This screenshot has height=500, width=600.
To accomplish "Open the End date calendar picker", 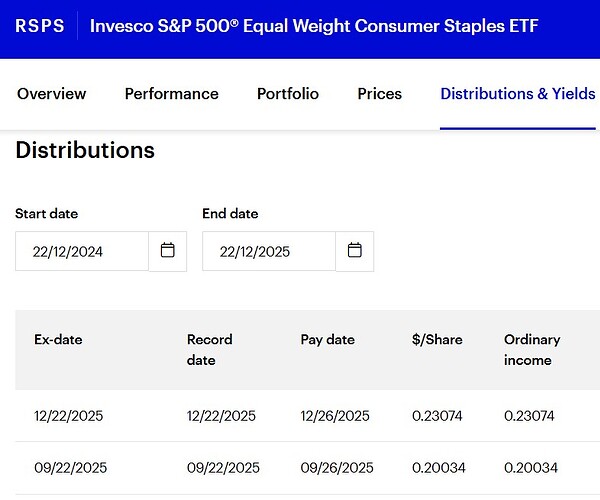I will point(354,251).
